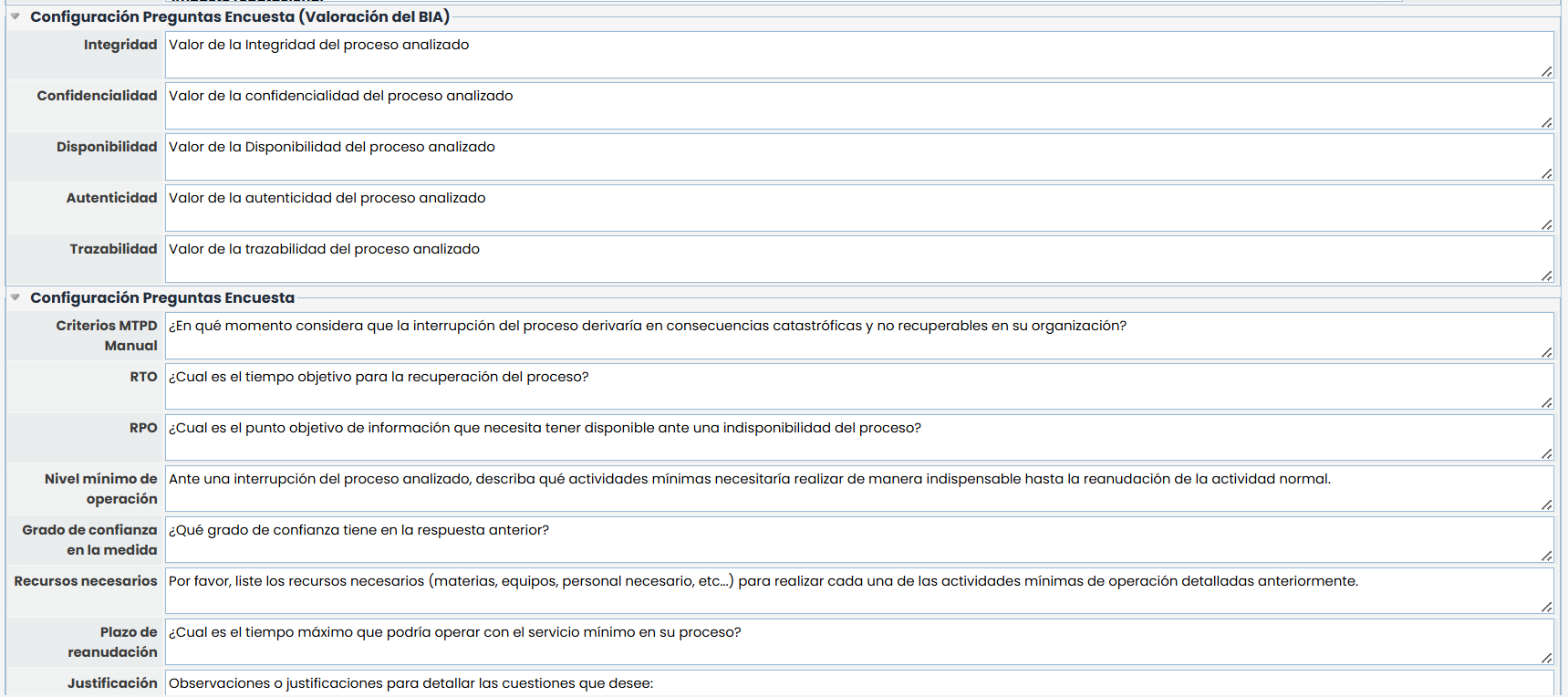Click the Plazo de reanudación field

[857, 642]
